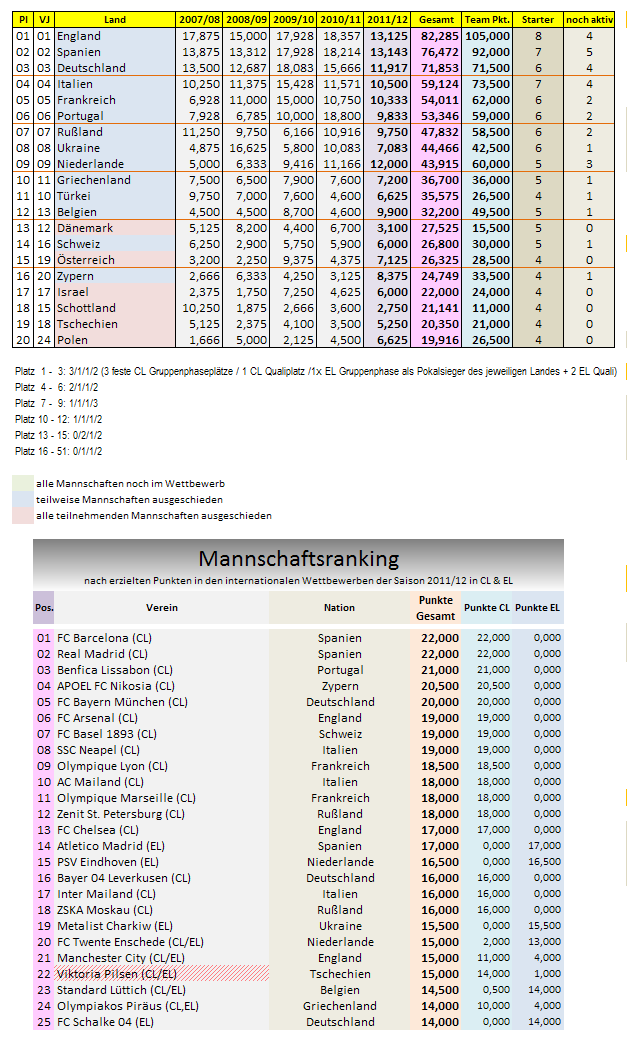Select the 'Portugal' cell in country table
This screenshot has height=1039, width=627.
(x=115, y=116)
